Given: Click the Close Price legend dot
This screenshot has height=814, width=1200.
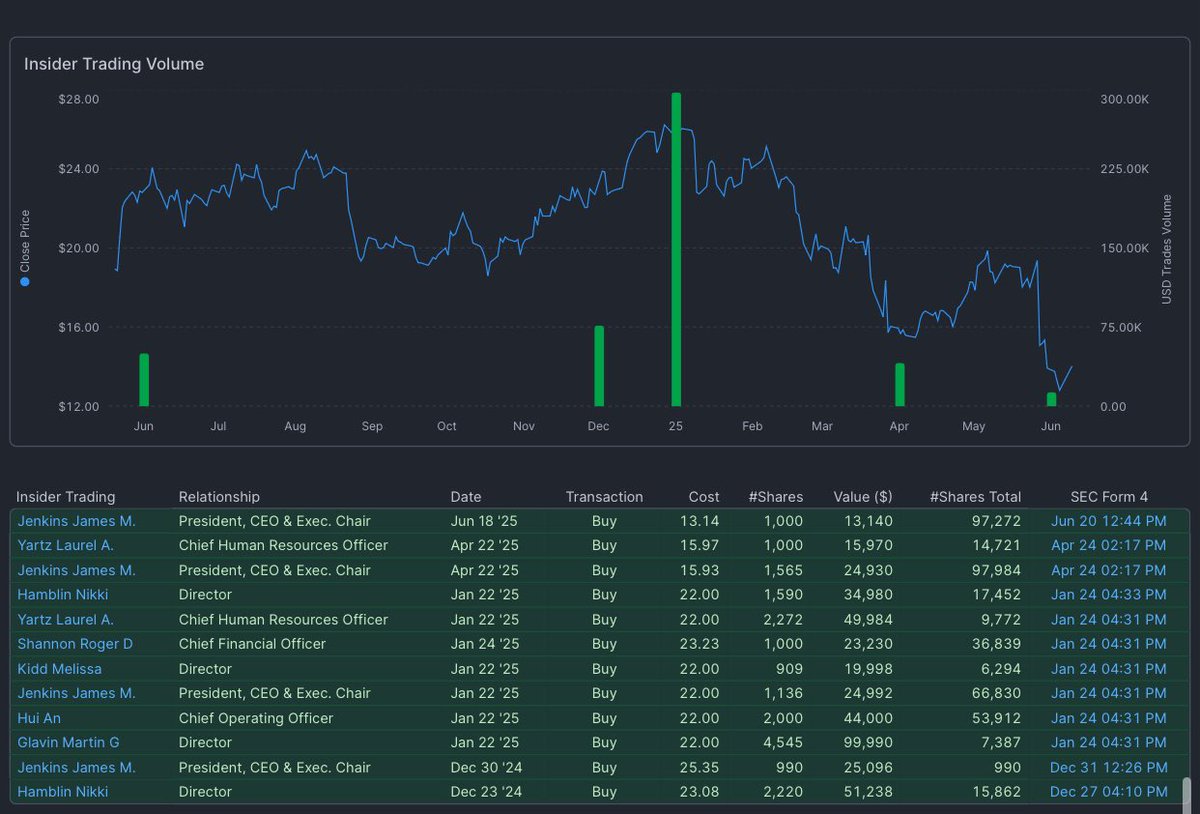Looking at the screenshot, I should 25,282.
